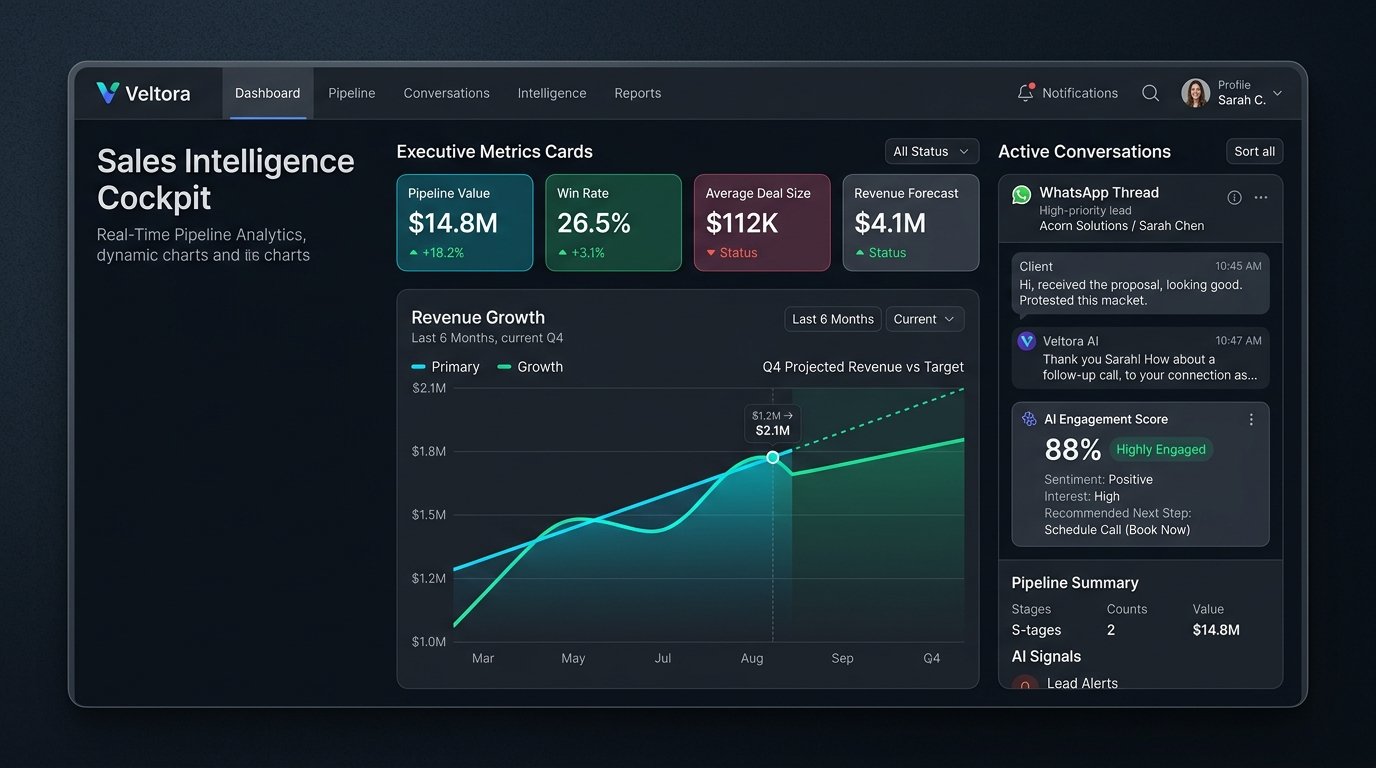Viewport: 1376px width, 768px height.
Task: Click the AI Engagement Score icon
Action: pos(1029,419)
